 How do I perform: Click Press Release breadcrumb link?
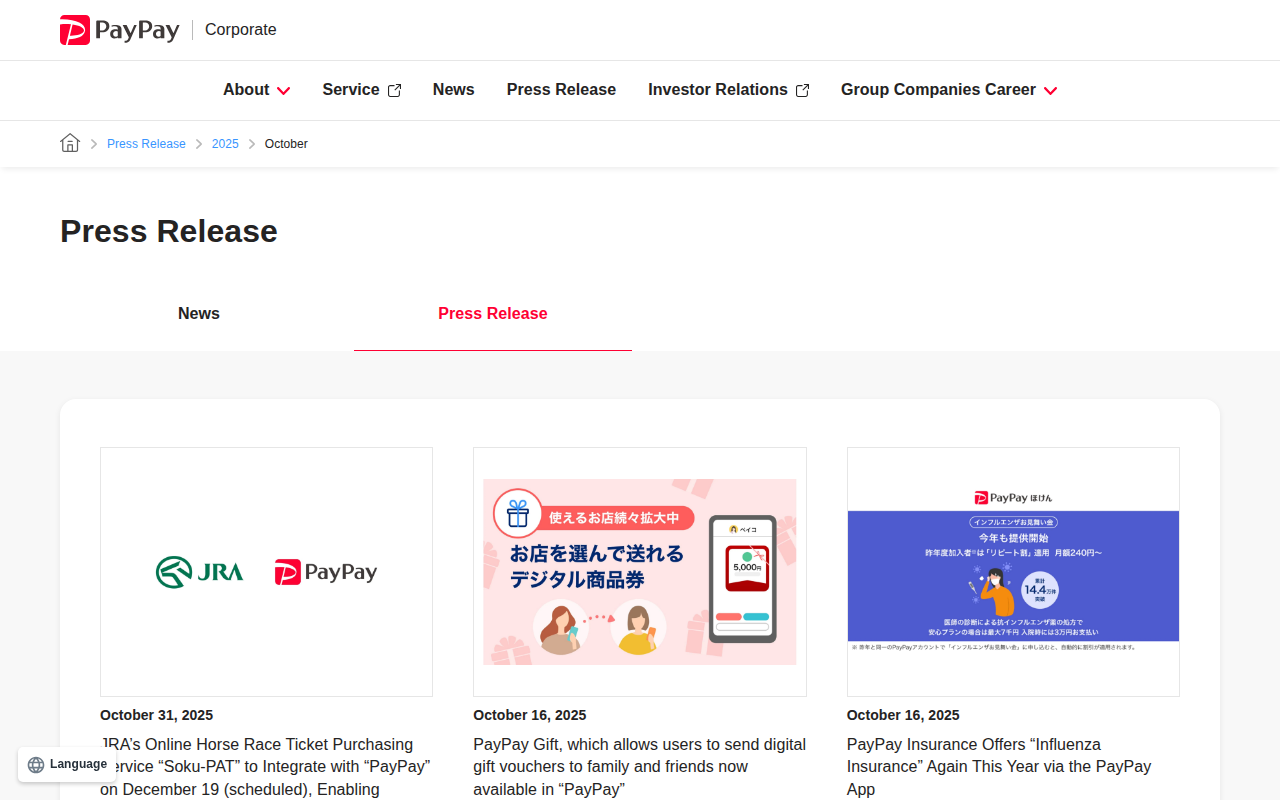click(146, 144)
